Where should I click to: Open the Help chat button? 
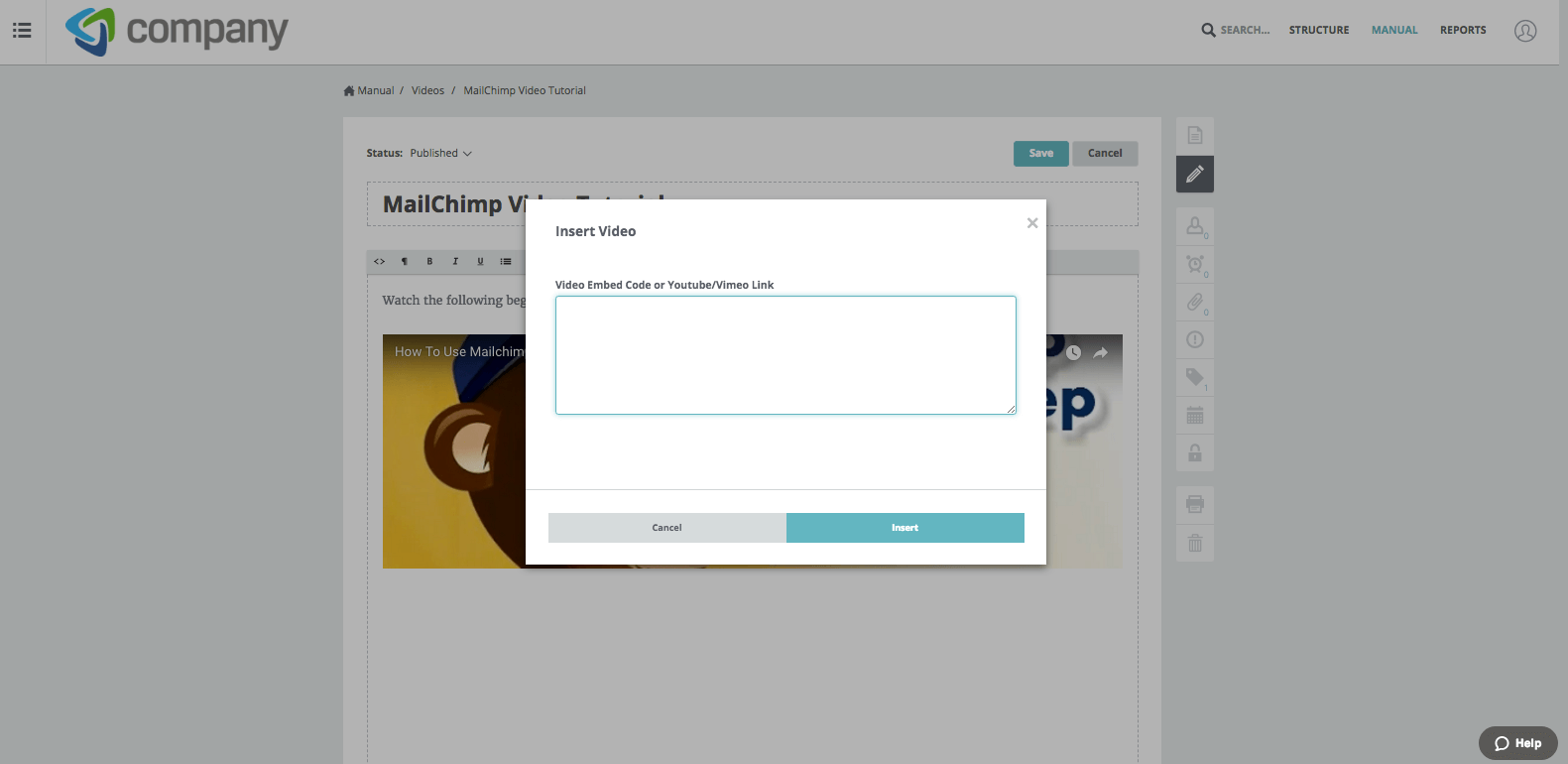1518,743
